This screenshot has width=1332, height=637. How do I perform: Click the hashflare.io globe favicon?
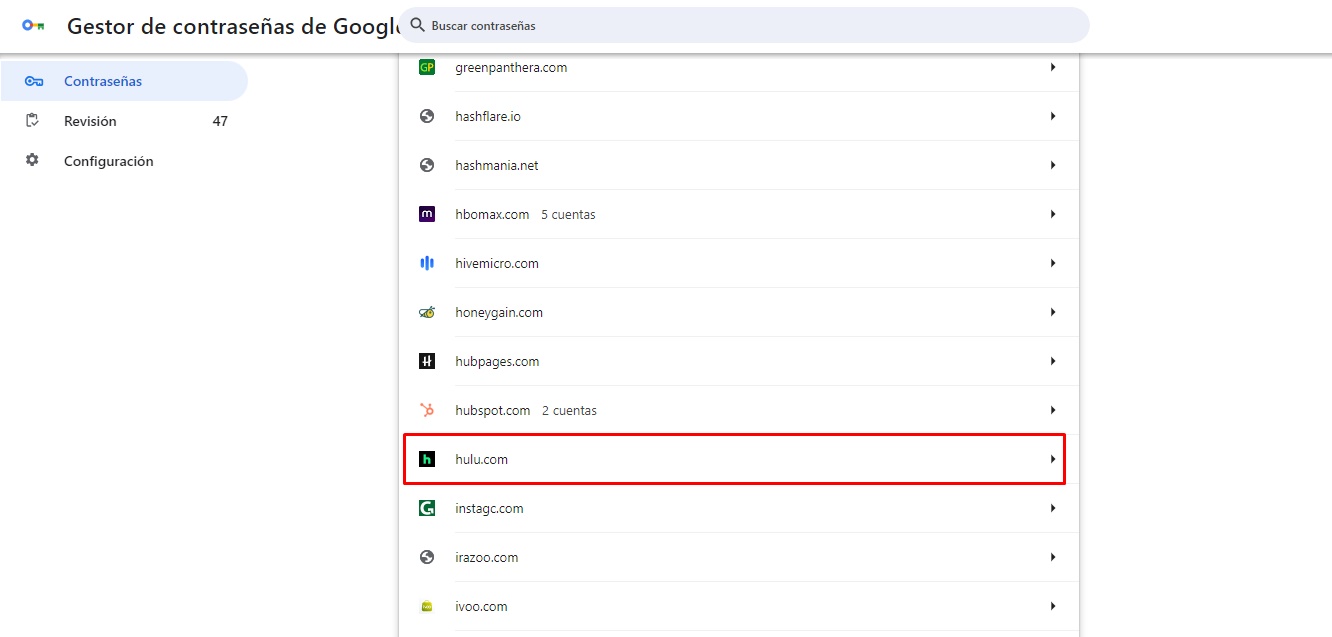[x=427, y=116]
